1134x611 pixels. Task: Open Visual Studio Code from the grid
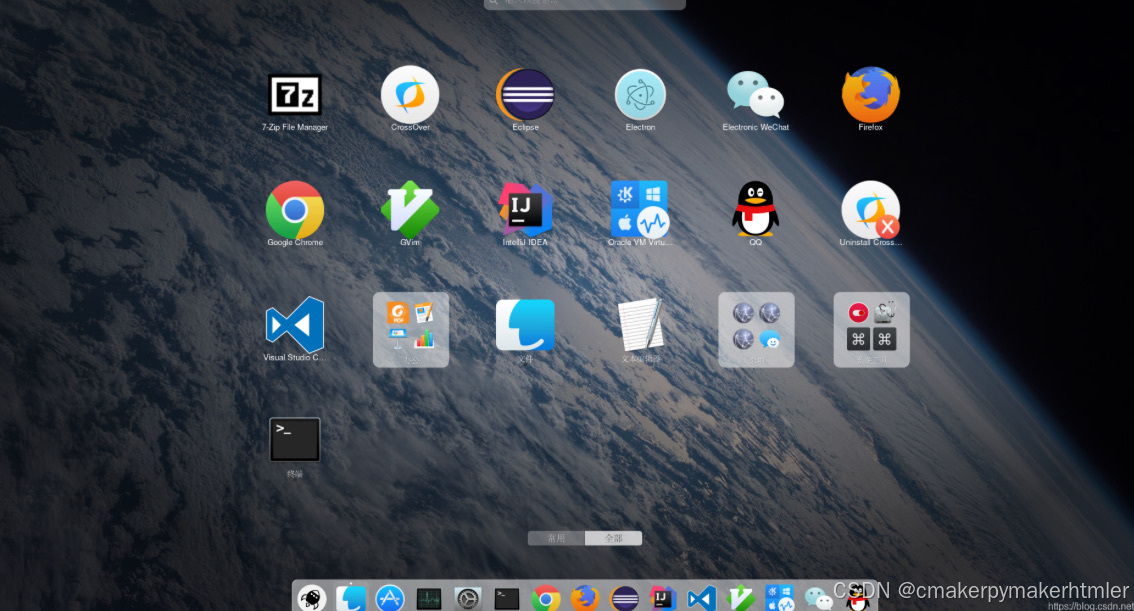(x=294, y=325)
